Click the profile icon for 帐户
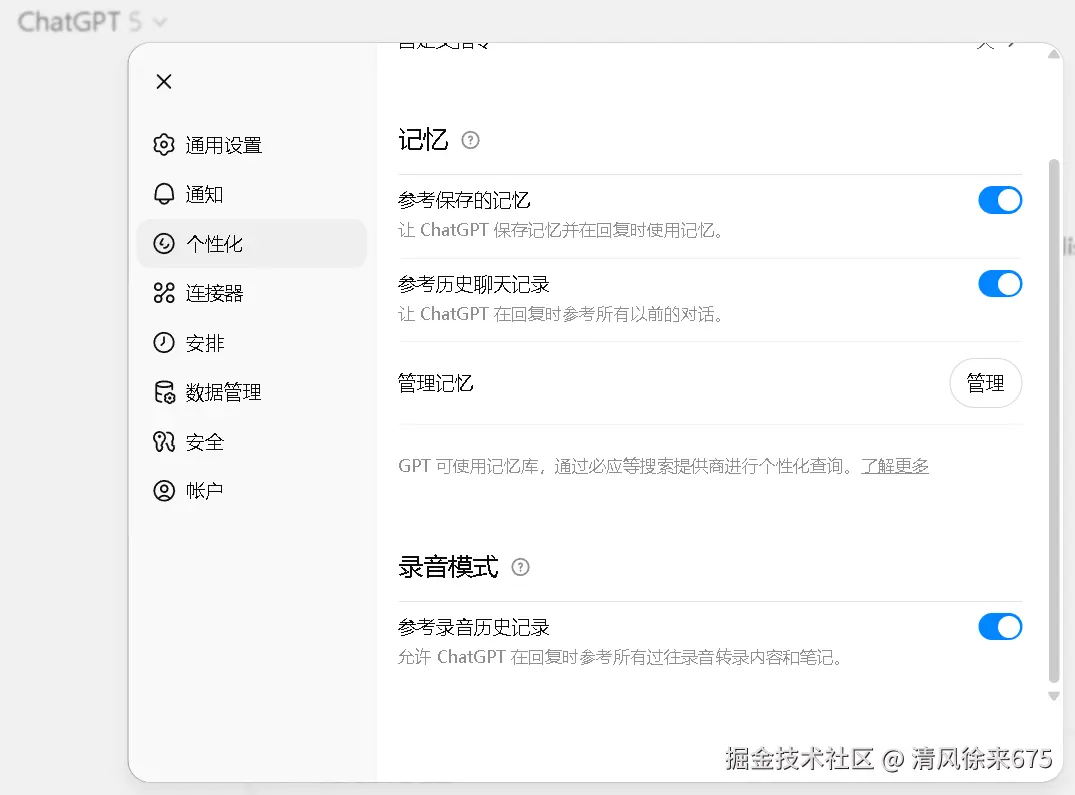The image size is (1075, 795). (x=164, y=491)
